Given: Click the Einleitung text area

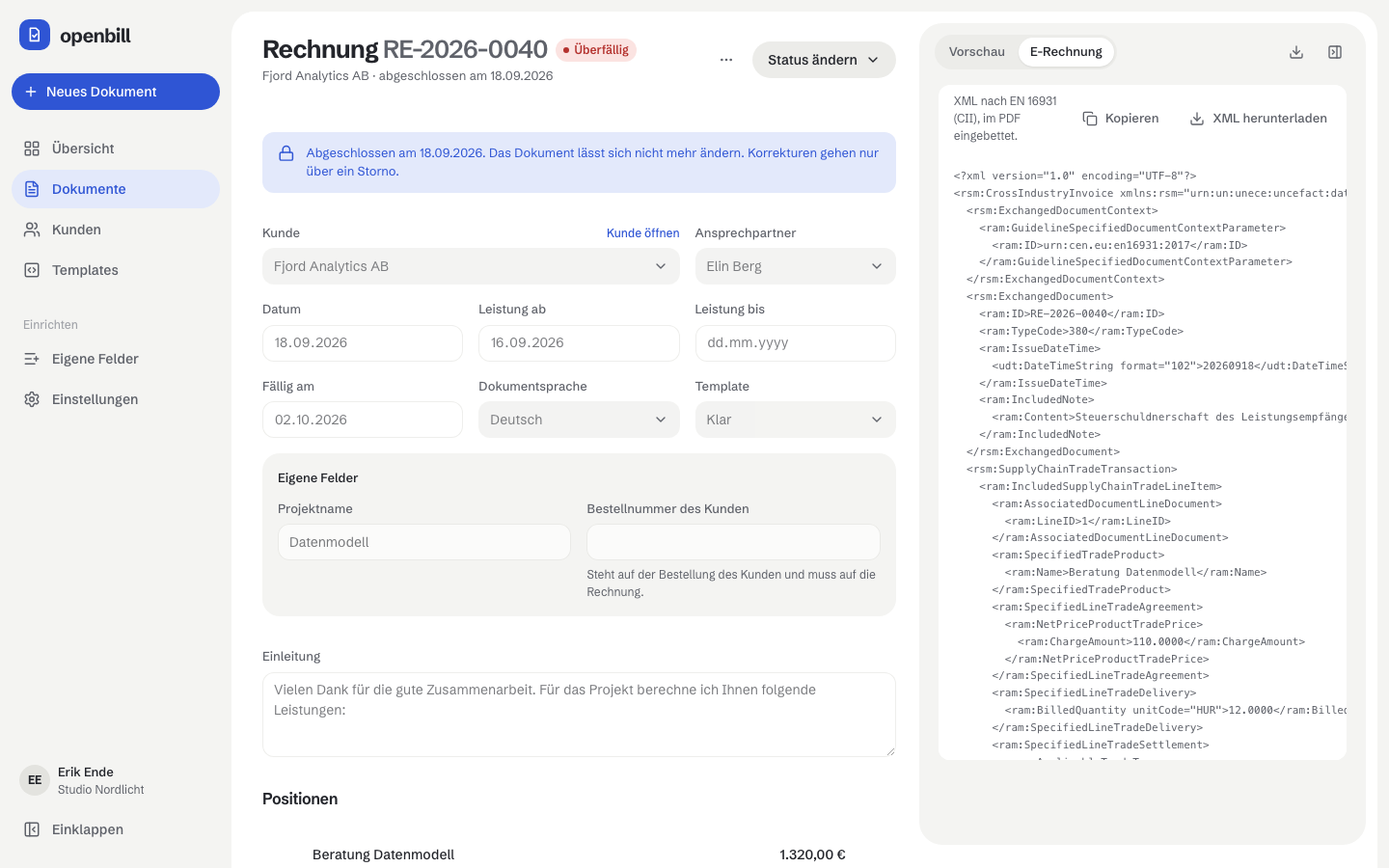Looking at the screenshot, I should coord(579,715).
